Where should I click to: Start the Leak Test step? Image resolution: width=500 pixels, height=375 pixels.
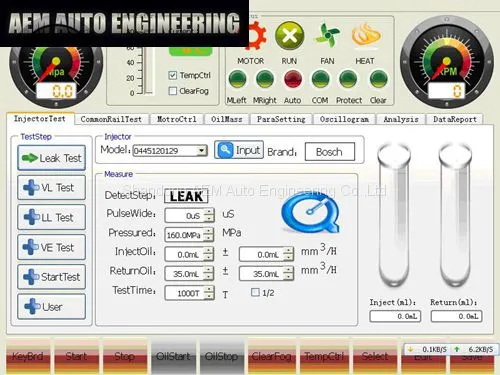pos(52,158)
